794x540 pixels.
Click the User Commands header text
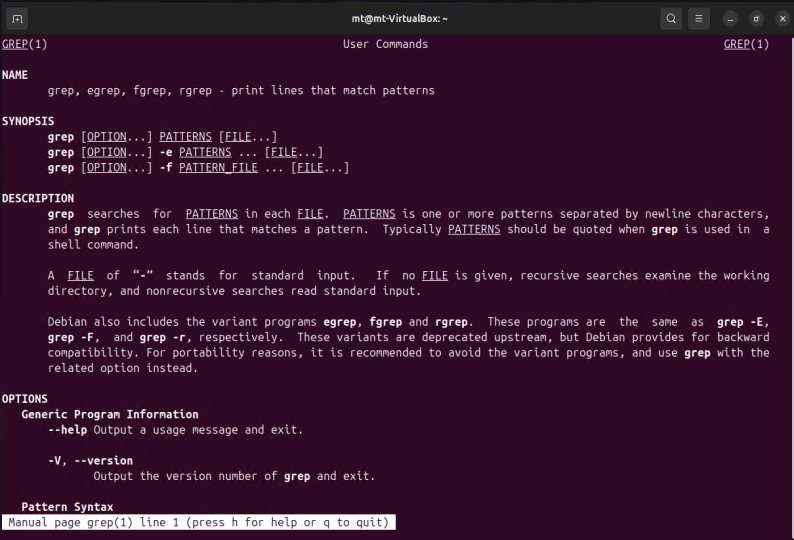coord(385,44)
